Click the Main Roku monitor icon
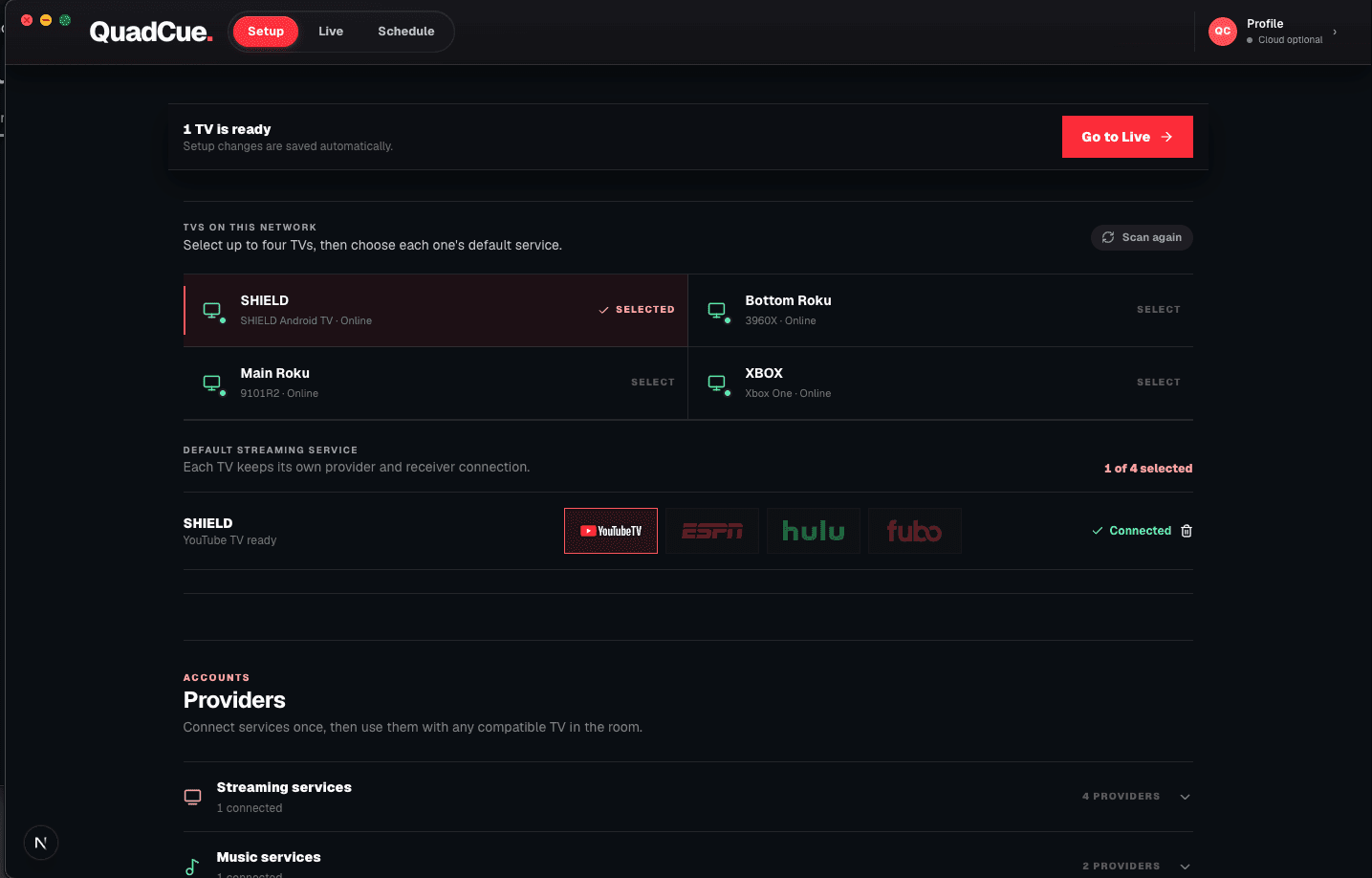Viewport: 1372px width, 878px height. tap(212, 383)
